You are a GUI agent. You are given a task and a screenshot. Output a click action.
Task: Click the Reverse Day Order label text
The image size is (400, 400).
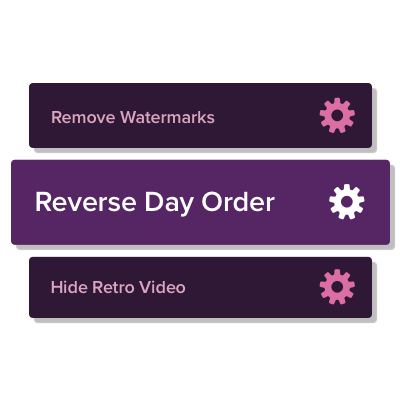155,203
